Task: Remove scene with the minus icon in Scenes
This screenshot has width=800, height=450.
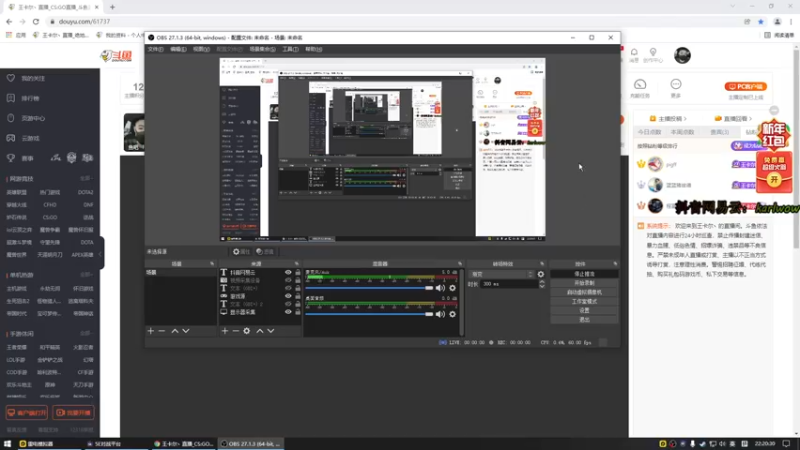Action: click(x=162, y=331)
